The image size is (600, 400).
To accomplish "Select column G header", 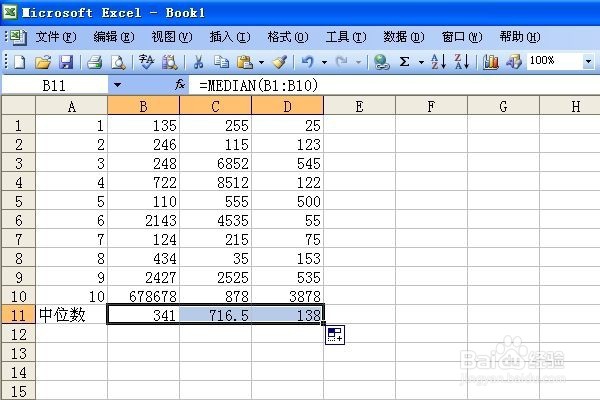I will click(503, 106).
